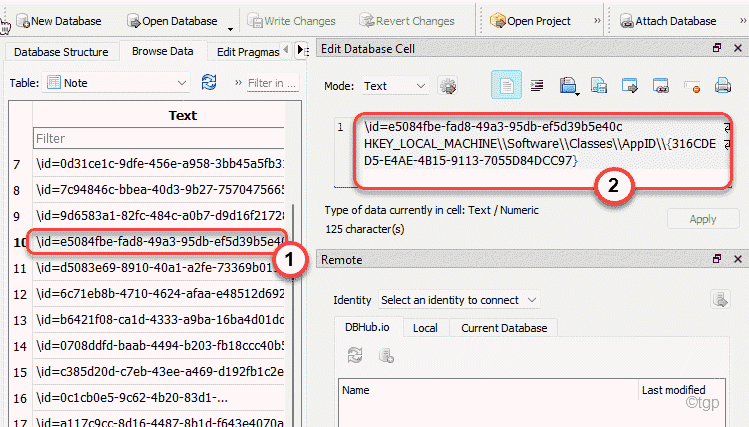Switch to the Local tab
Image resolution: width=749 pixels, height=427 pixels.
click(425, 328)
